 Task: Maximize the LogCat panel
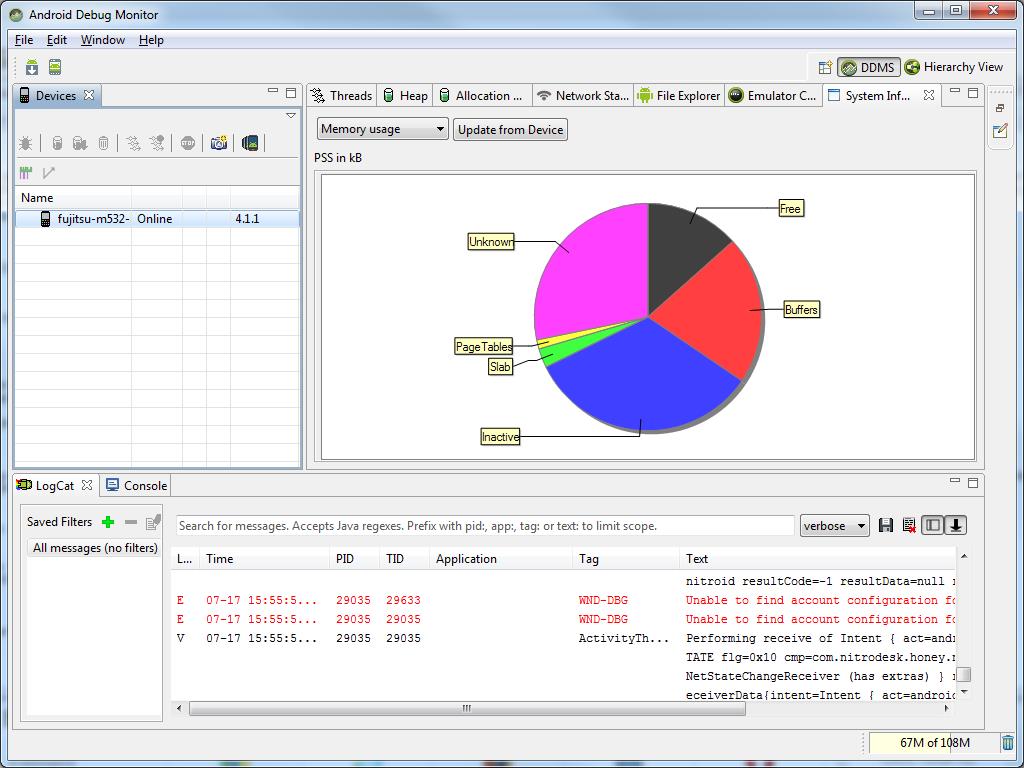pyautogui.click(x=973, y=483)
